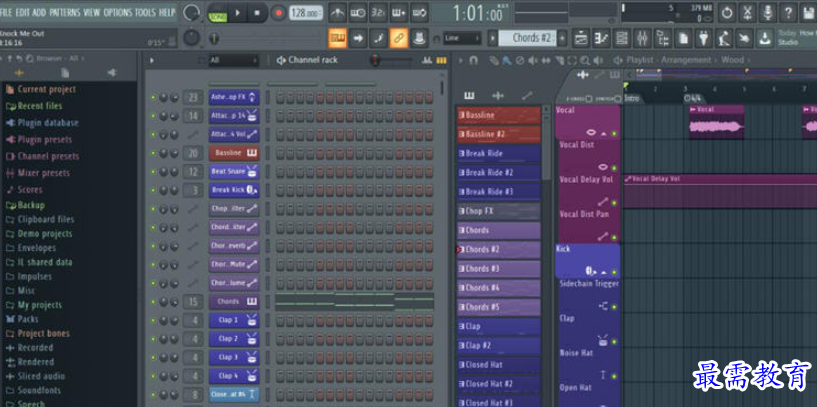Screen dimensions: 817x407
Task: Open the Piano roll toolbar icon
Action: pyautogui.click(x=601, y=38)
